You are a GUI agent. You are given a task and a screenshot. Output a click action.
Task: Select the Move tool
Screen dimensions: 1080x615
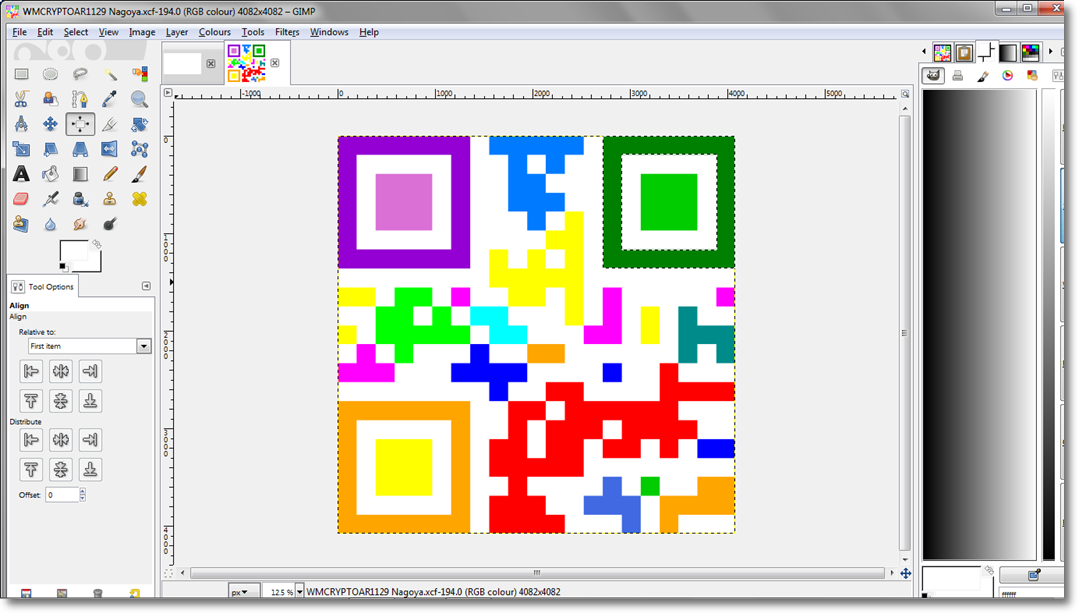click(x=50, y=124)
